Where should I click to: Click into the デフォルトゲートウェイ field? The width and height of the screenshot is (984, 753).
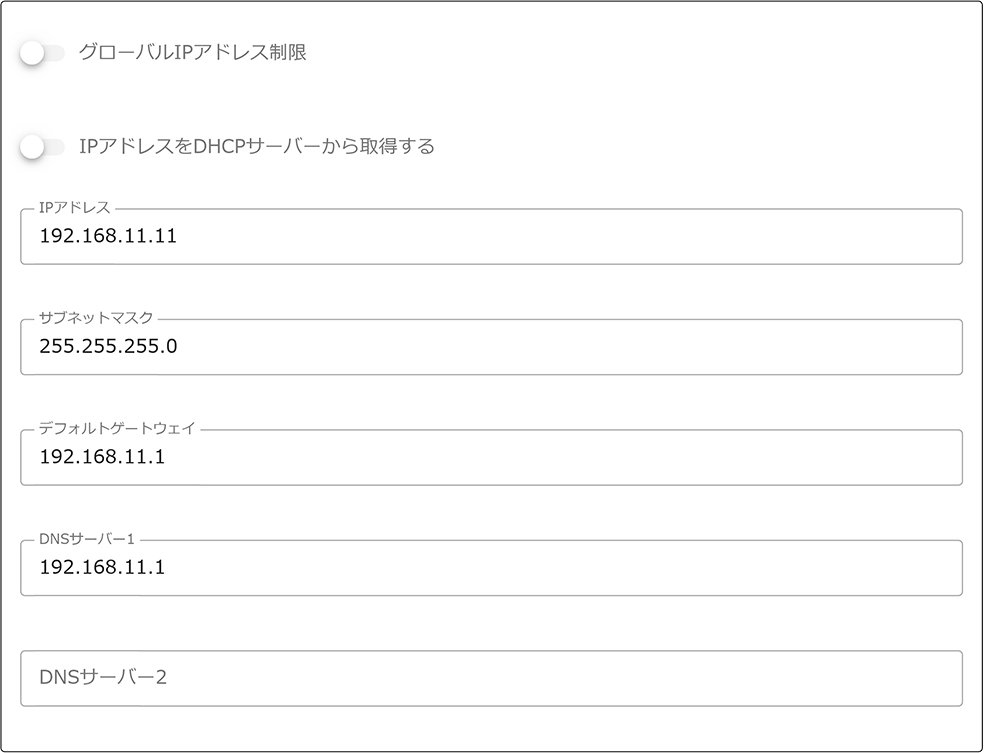tap(560, 458)
